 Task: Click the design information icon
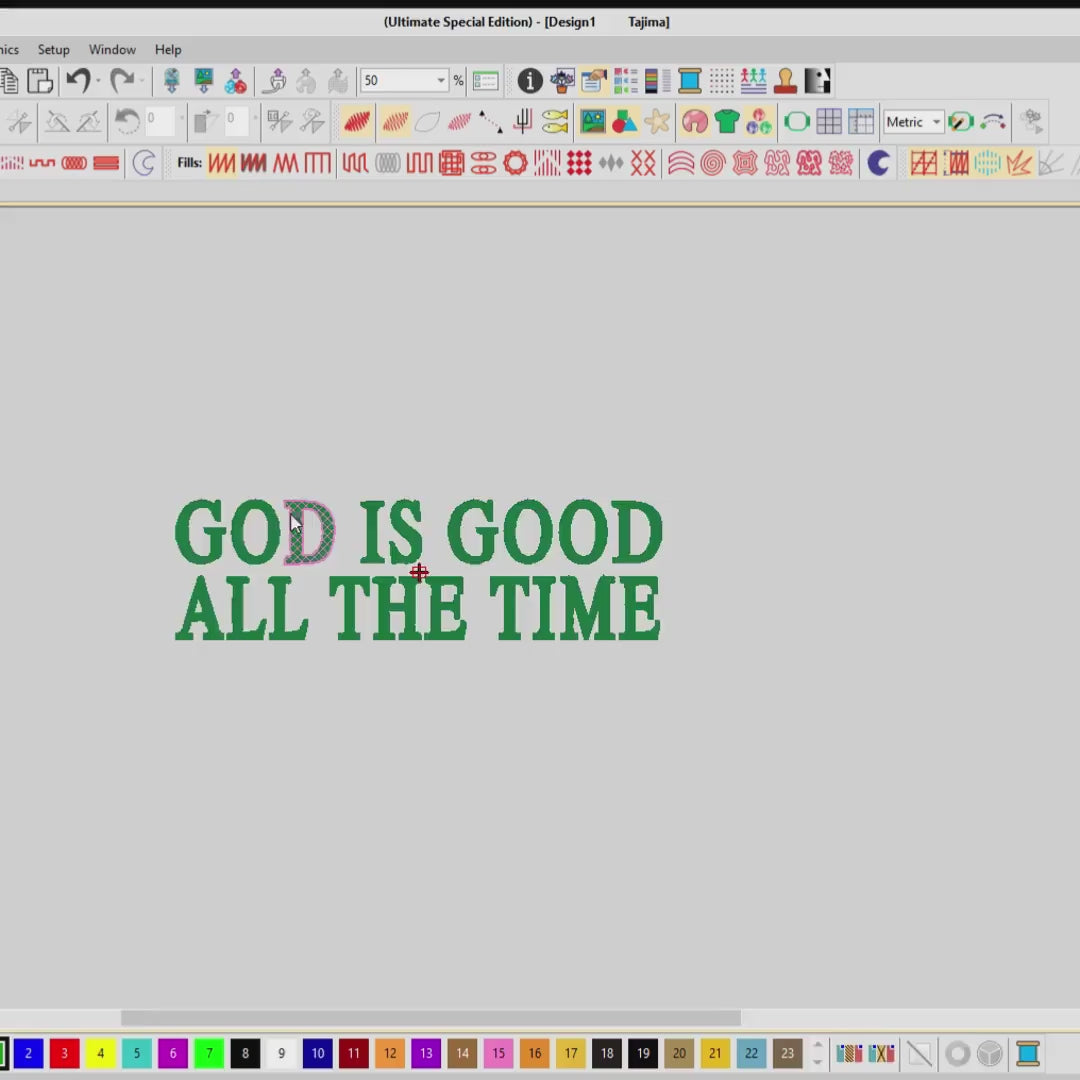529,81
